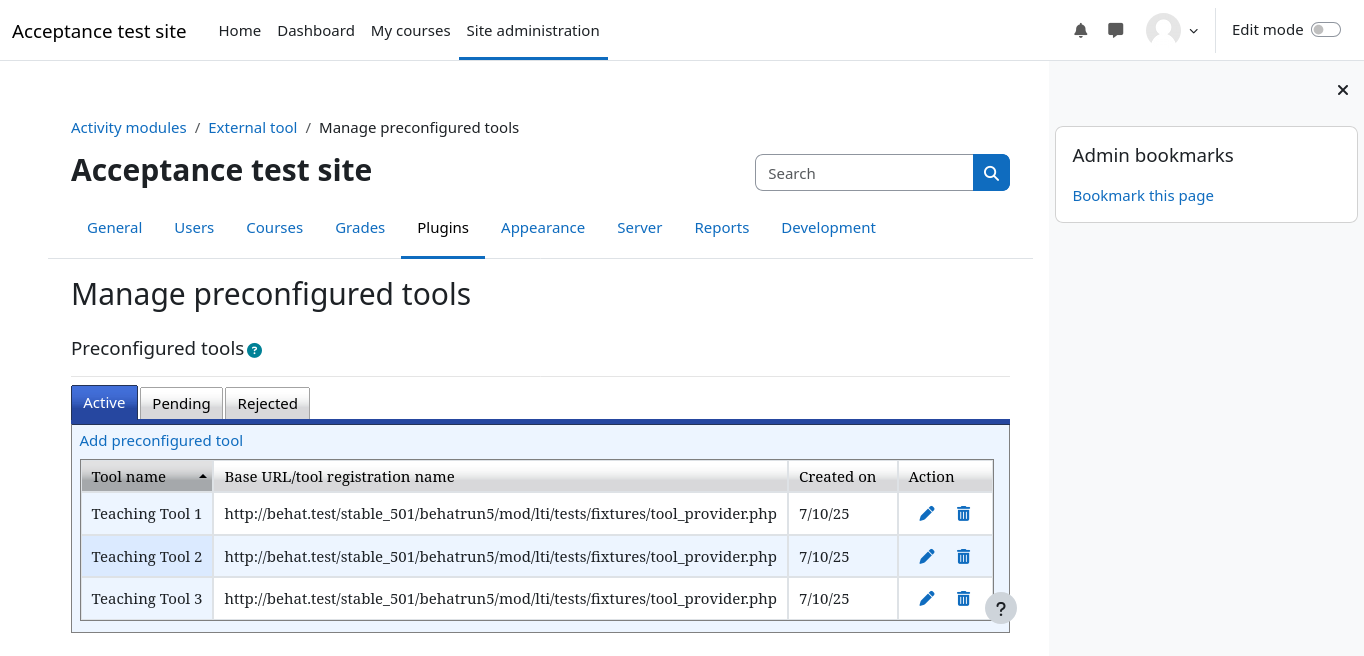This screenshot has height=656, width=1364.
Task: Open notifications bell icon
Action: 1080,31
